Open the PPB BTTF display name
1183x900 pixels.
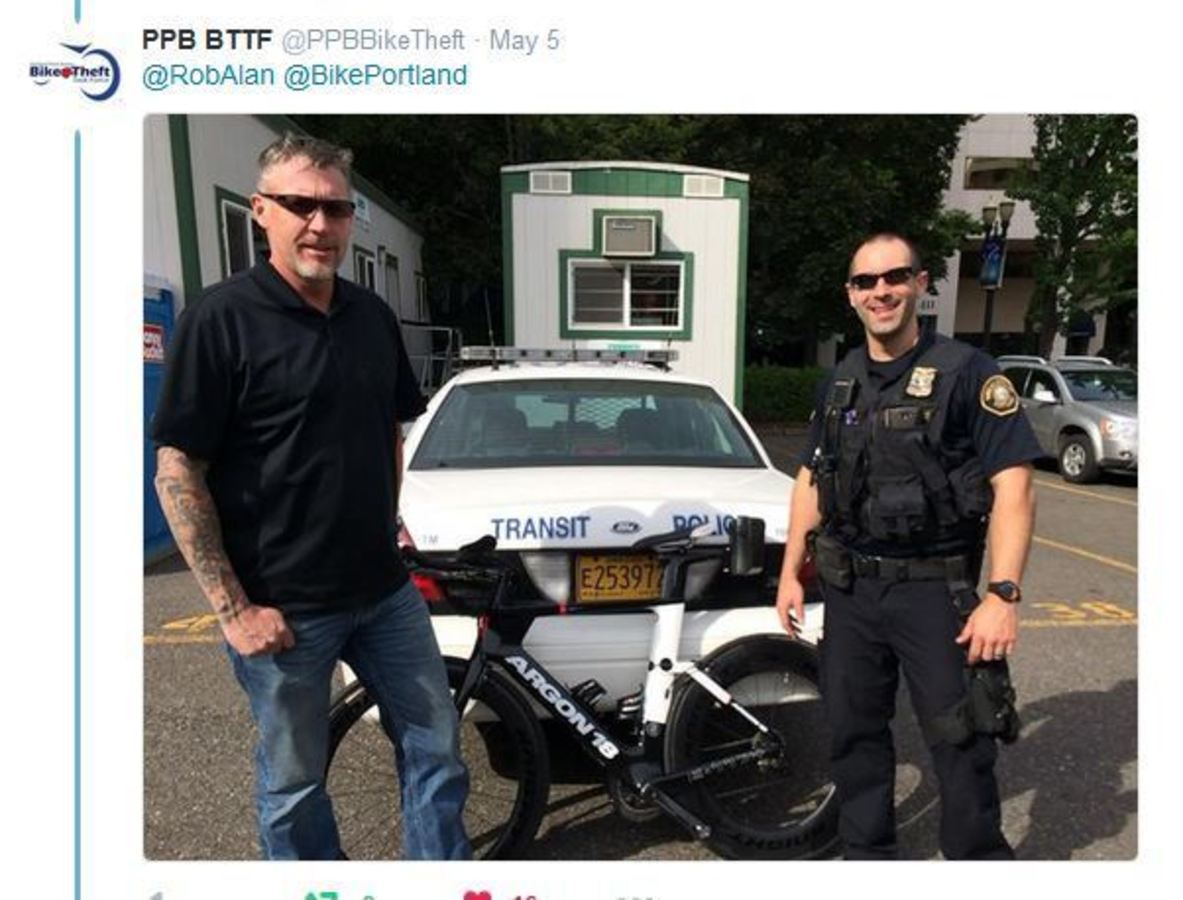tap(207, 40)
